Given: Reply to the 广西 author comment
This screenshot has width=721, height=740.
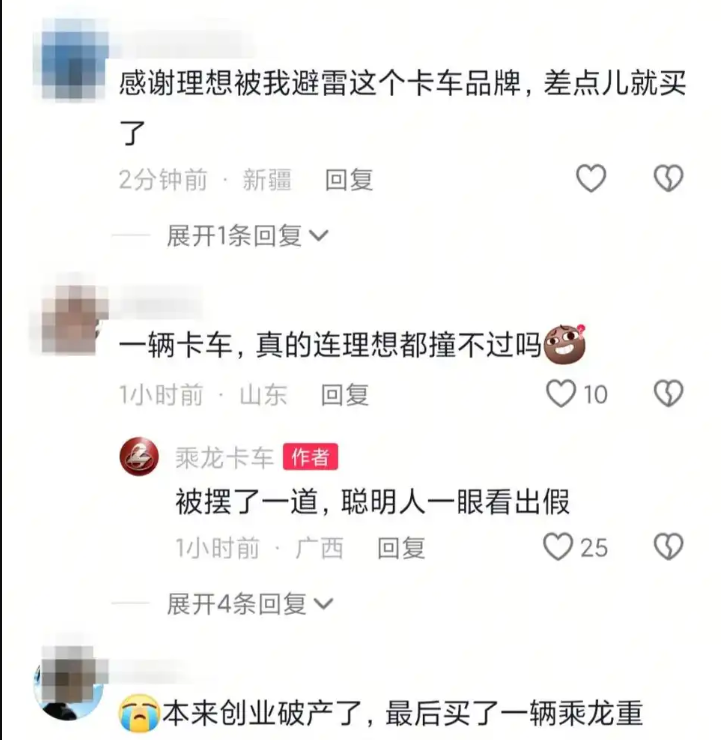Looking at the screenshot, I should [401, 548].
